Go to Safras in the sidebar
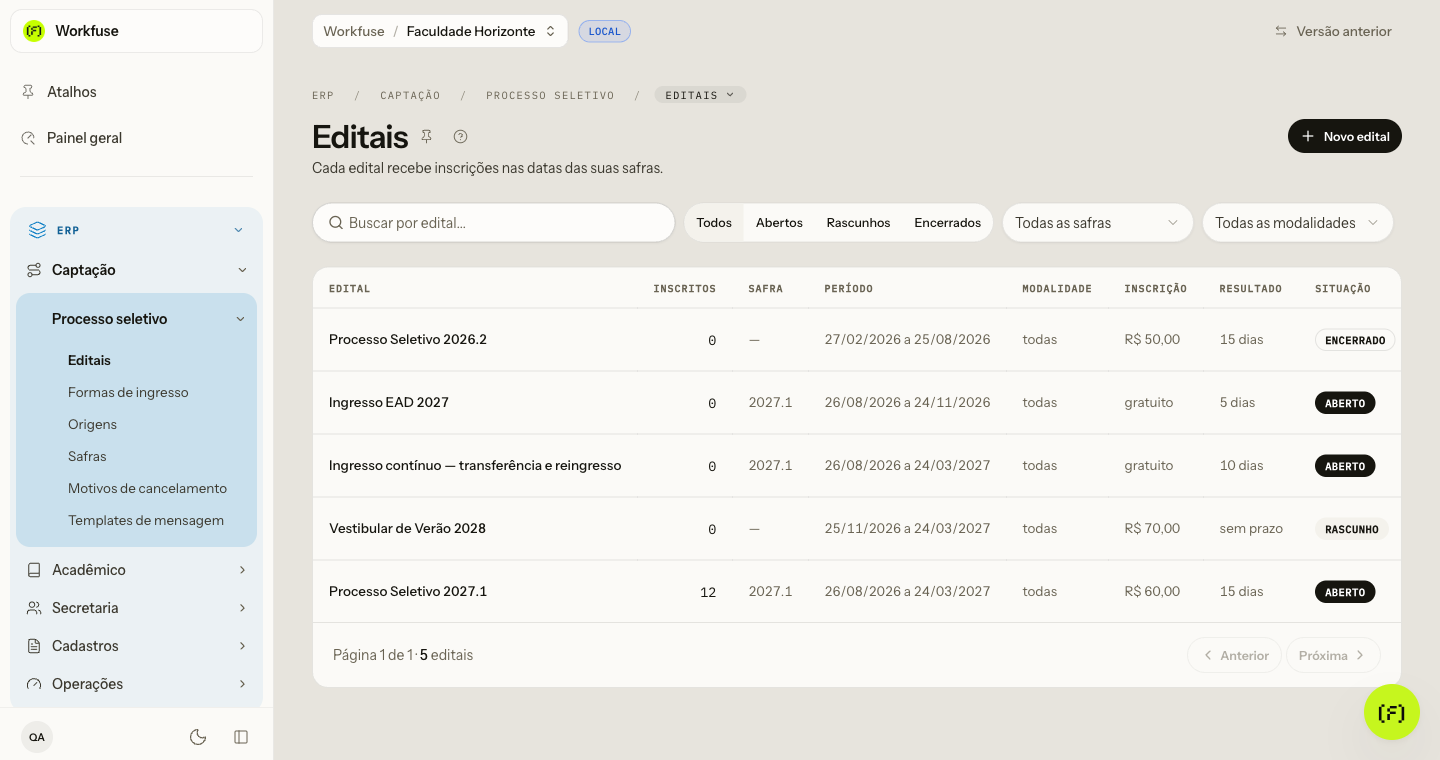1440x760 pixels. click(x=87, y=456)
